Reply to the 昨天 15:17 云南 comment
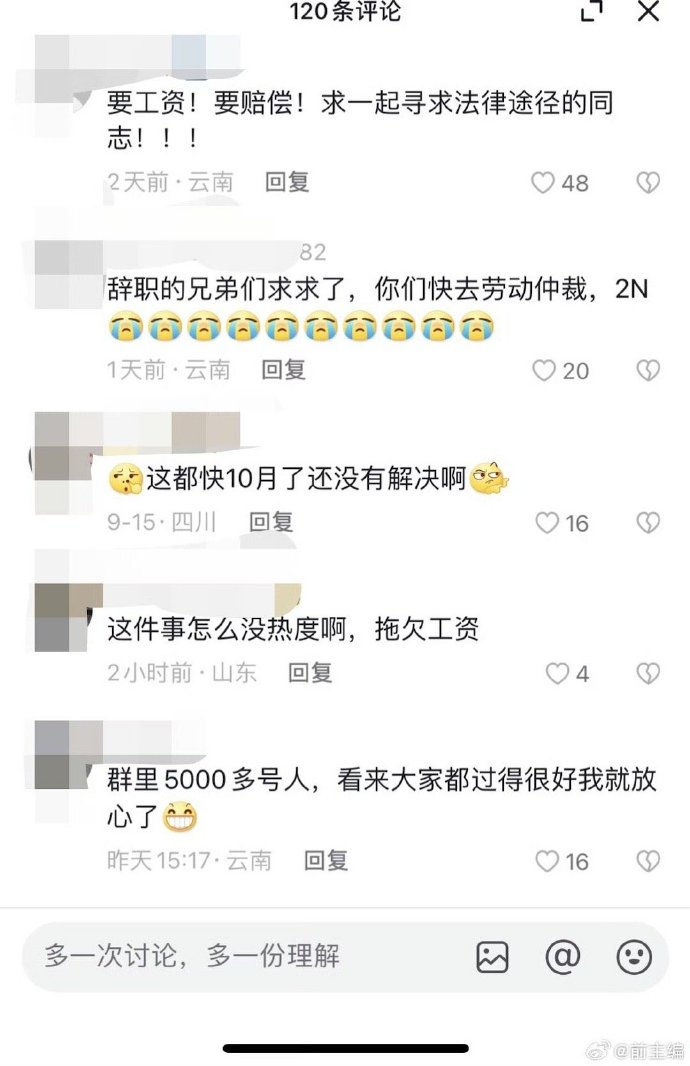The height and width of the screenshot is (1066, 690). point(326,860)
